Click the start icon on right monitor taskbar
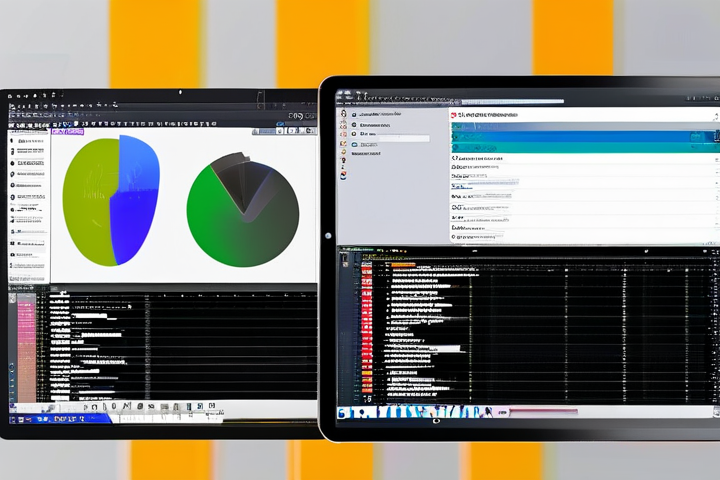Viewport: 720px width, 480px height. (342, 412)
